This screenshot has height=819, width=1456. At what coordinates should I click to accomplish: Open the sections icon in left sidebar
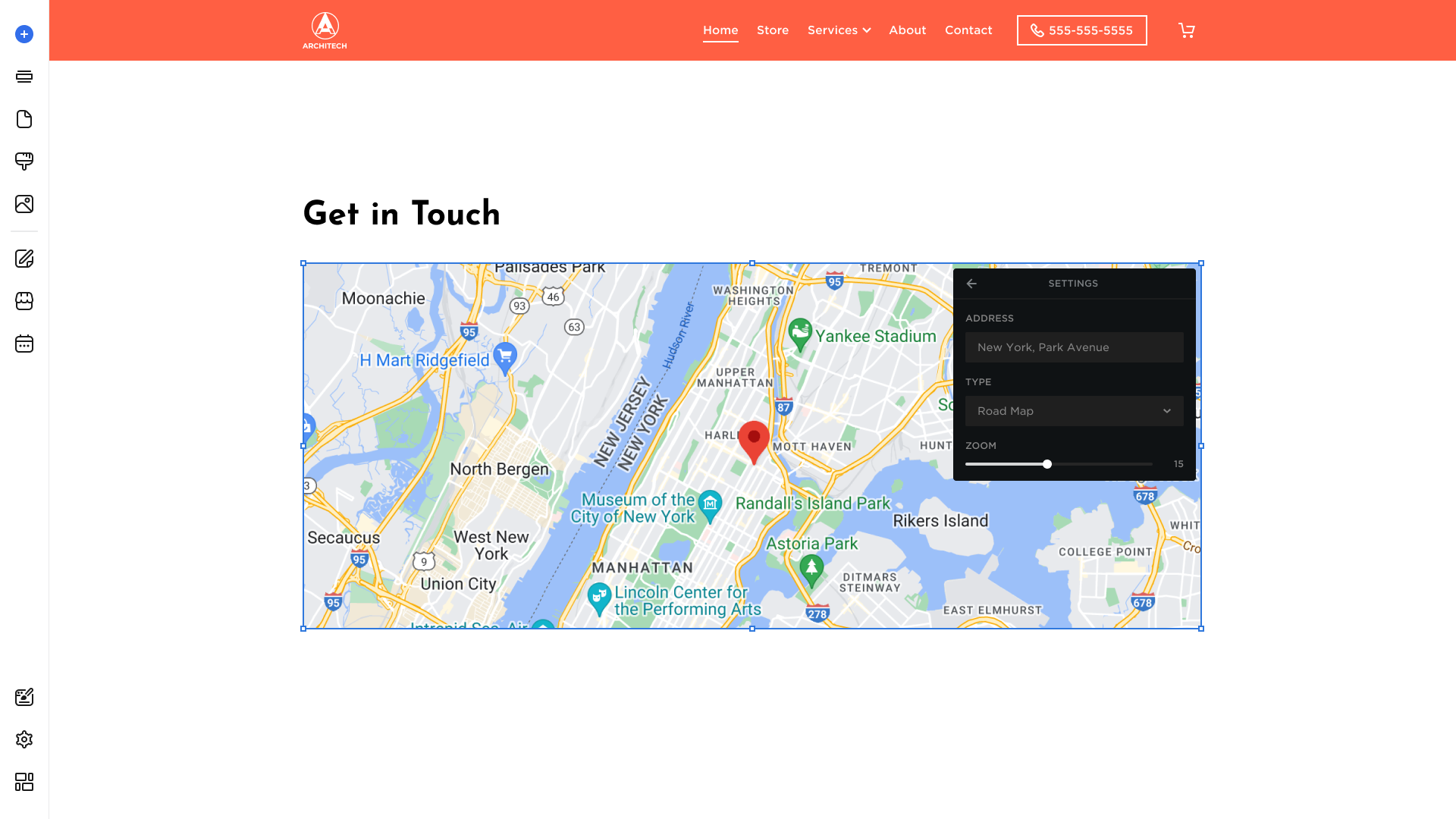tap(24, 77)
